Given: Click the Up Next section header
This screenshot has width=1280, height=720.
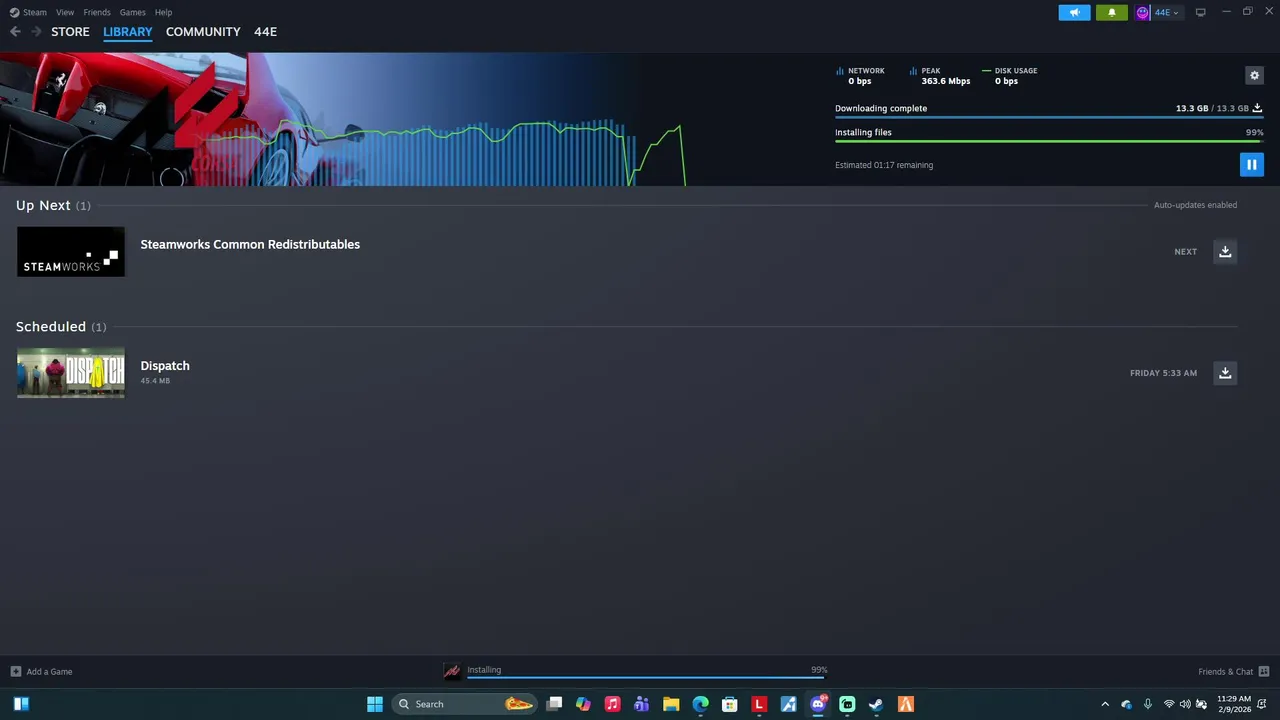Looking at the screenshot, I should [53, 205].
